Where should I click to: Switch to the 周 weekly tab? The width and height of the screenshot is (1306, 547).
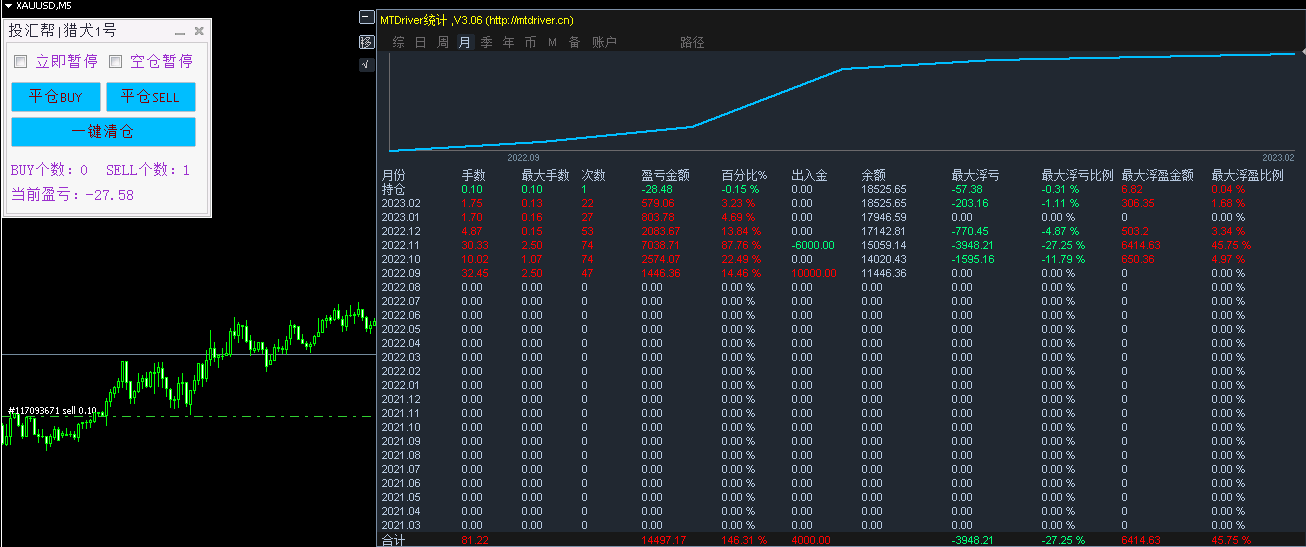(443, 42)
